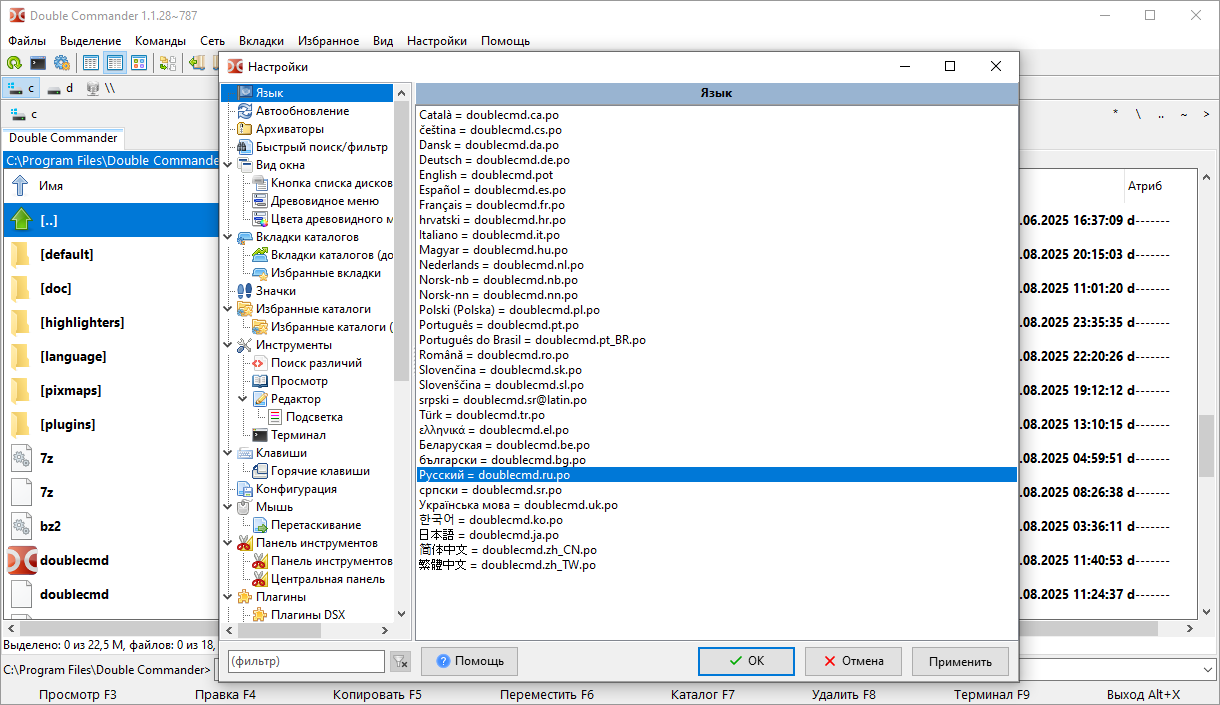Open Быстрый поиск/фильтр binoculars icon

pos(245,147)
